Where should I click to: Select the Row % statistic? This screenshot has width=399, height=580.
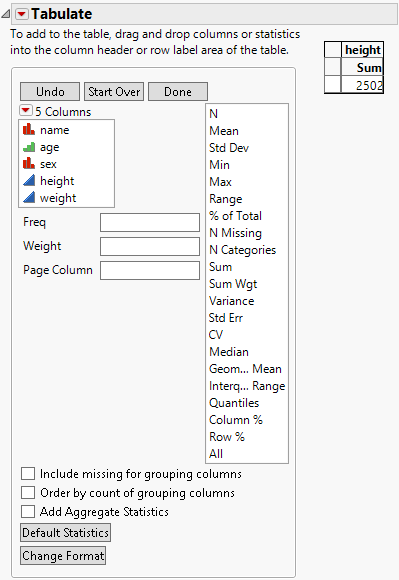pyautogui.click(x=227, y=437)
